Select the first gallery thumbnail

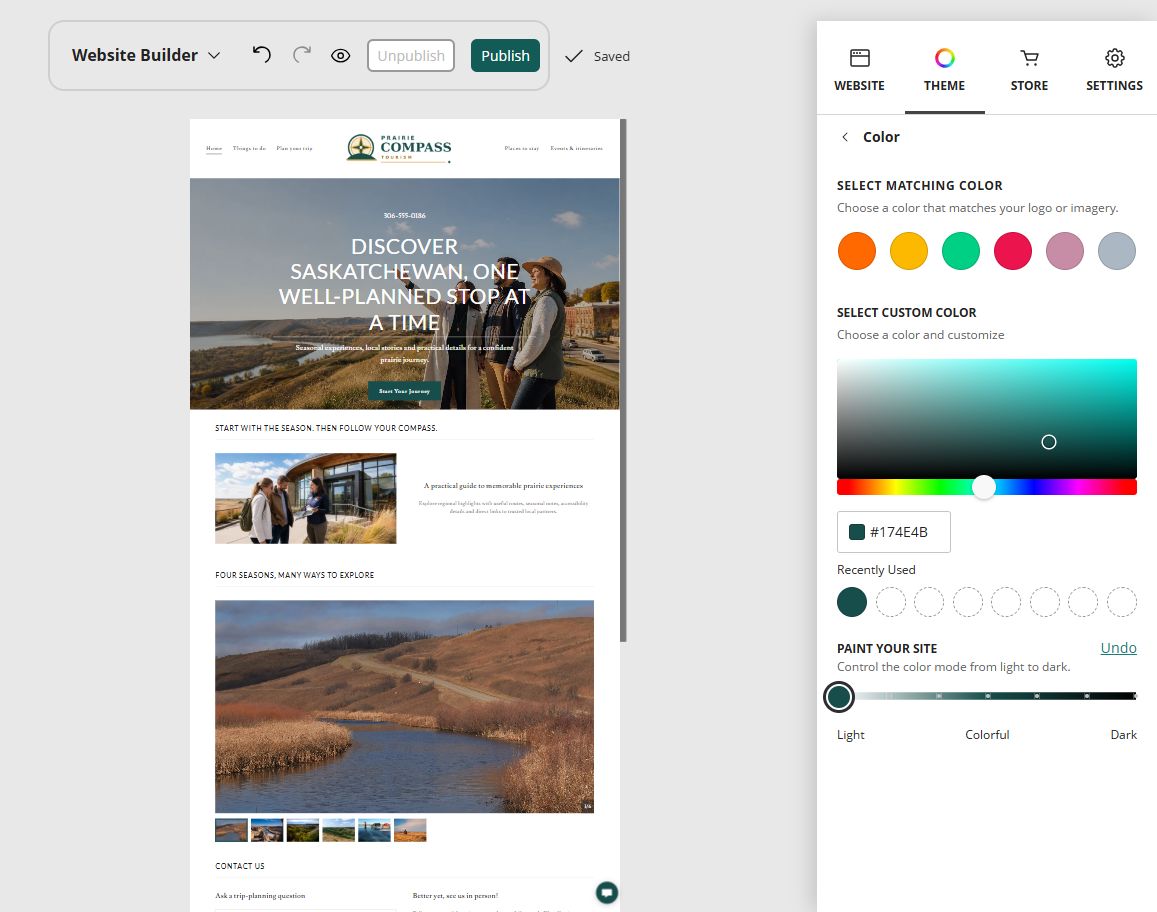point(231,830)
